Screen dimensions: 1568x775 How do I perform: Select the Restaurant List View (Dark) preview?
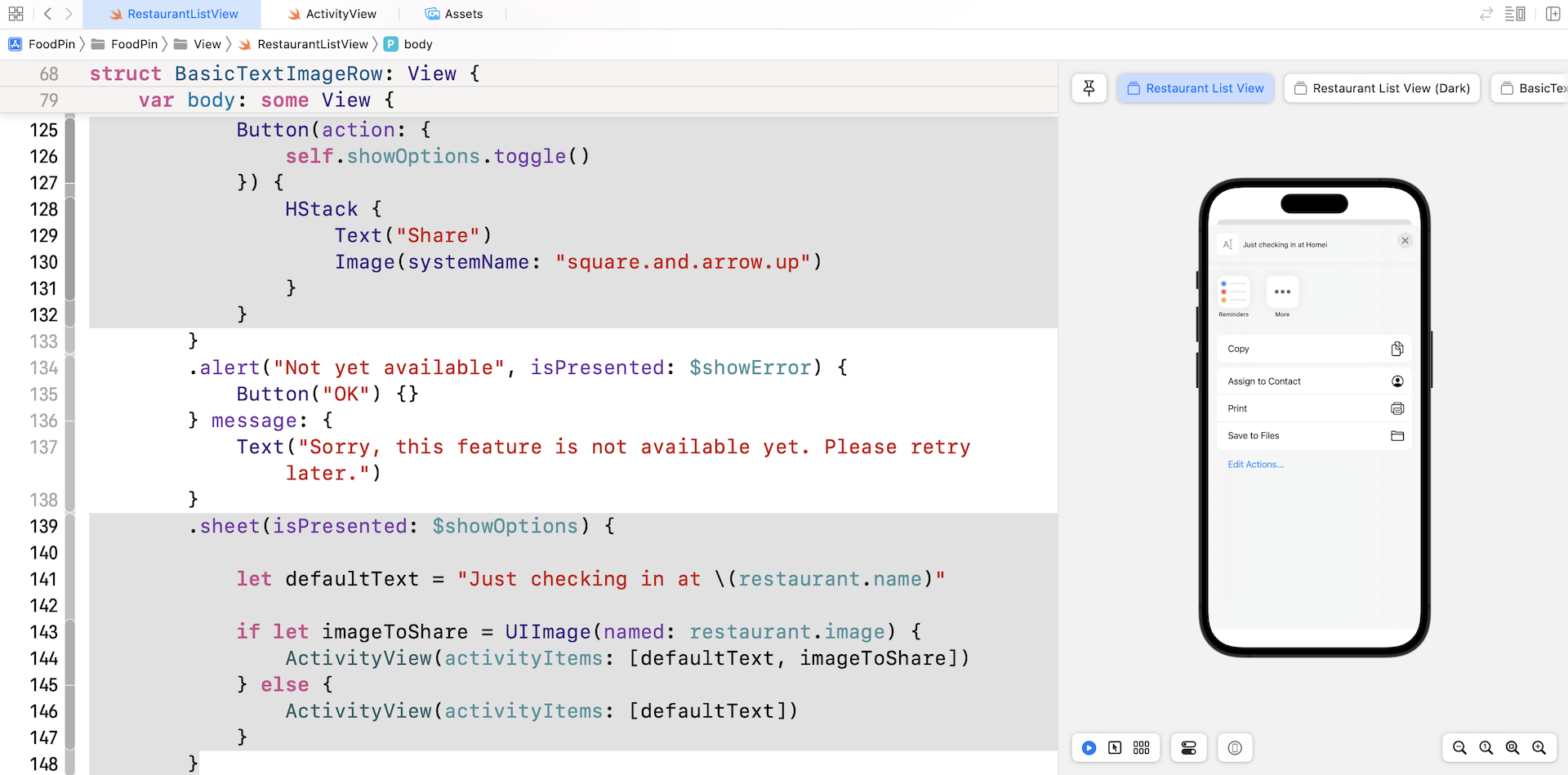point(1383,88)
